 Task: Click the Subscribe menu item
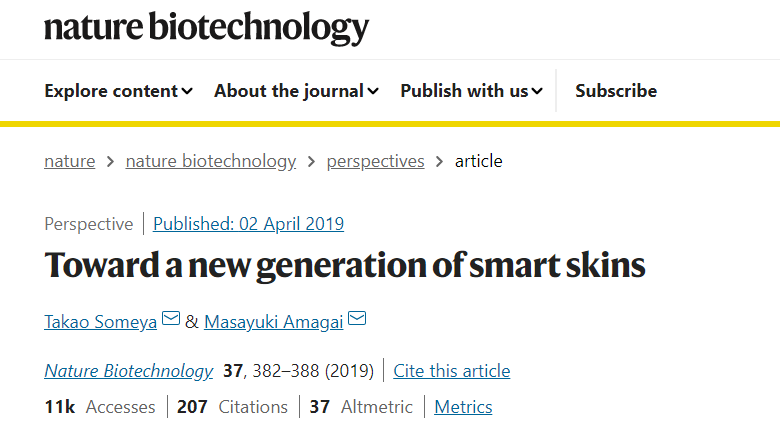click(616, 91)
